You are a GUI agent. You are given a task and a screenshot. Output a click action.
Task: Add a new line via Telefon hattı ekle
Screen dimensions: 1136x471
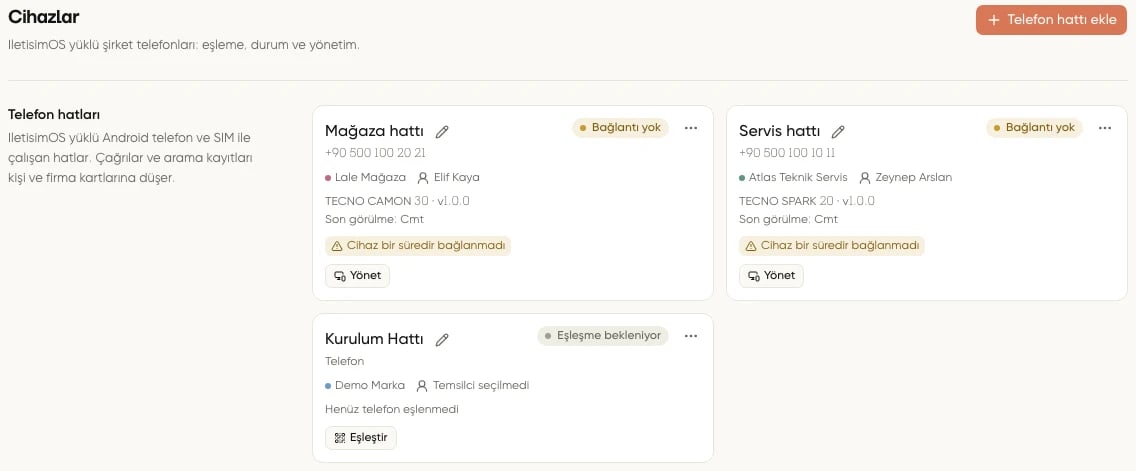(1051, 20)
